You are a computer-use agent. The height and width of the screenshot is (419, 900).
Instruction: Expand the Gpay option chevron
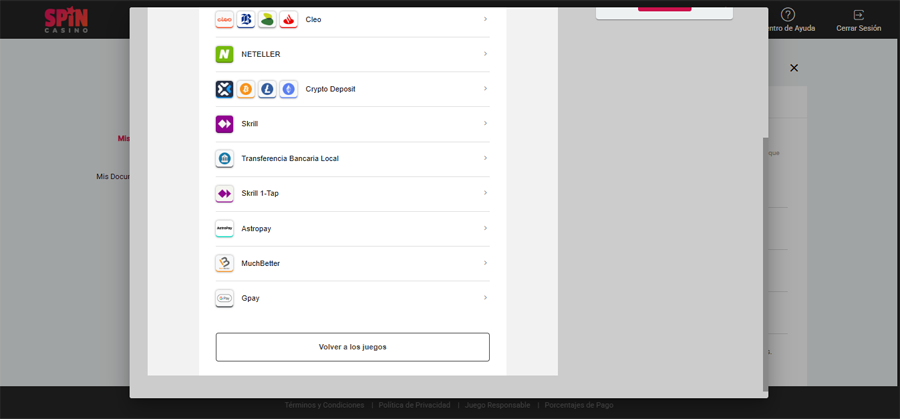(486, 297)
